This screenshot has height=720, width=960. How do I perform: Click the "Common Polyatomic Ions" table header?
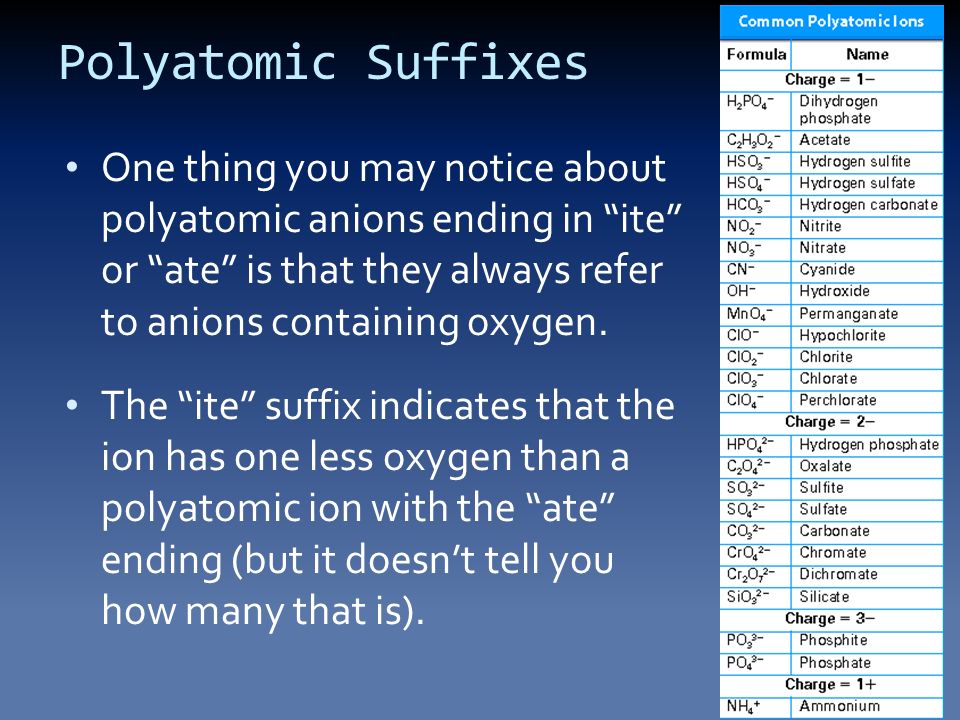831,21
